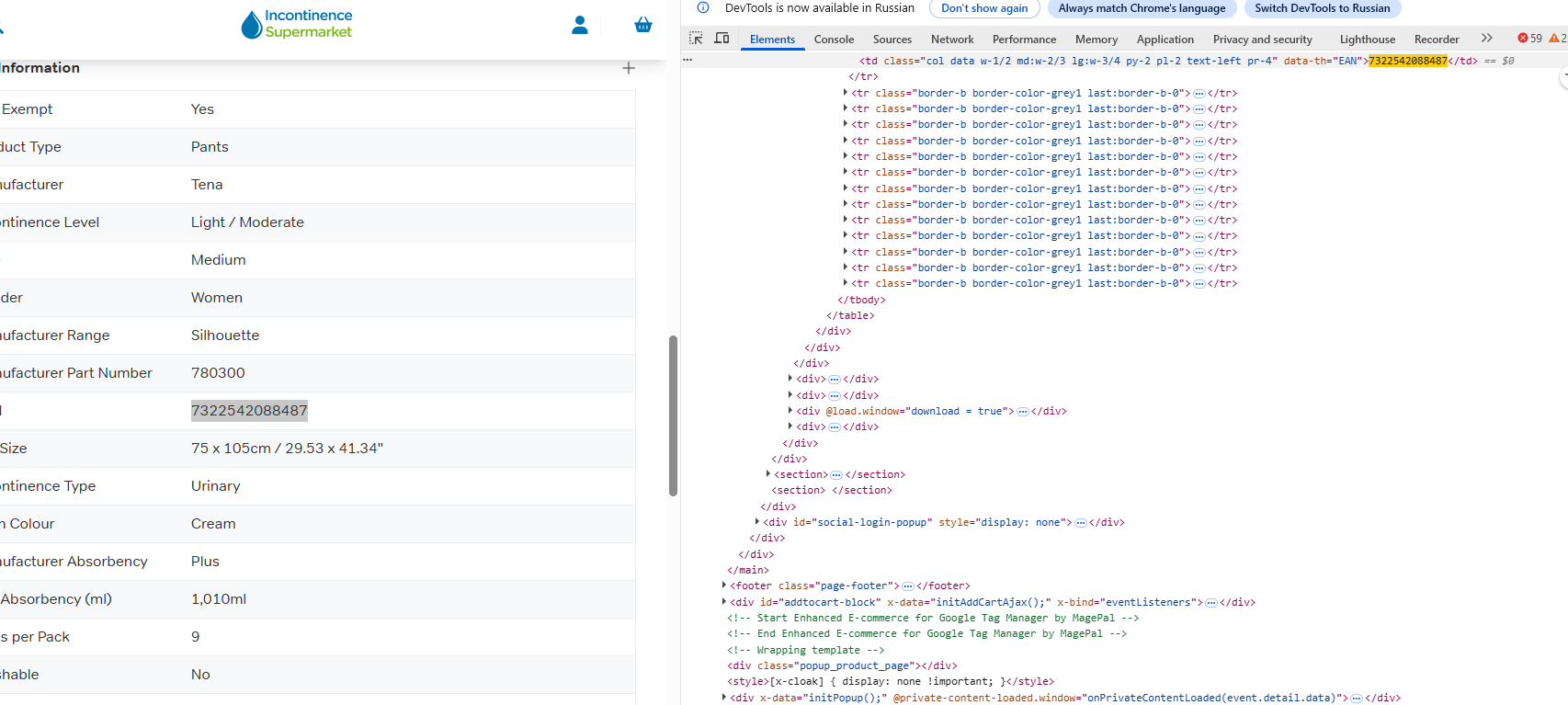Click the Medium size value

pyautogui.click(x=219, y=260)
